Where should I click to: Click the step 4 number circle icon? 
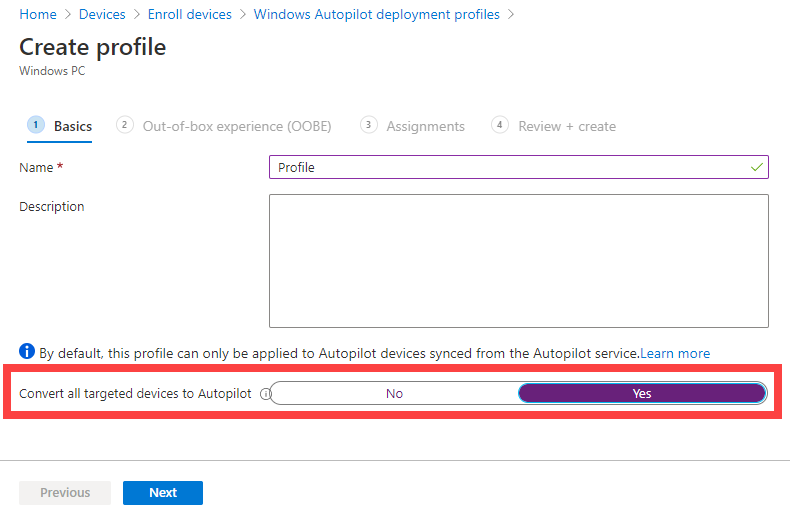tap(499, 125)
